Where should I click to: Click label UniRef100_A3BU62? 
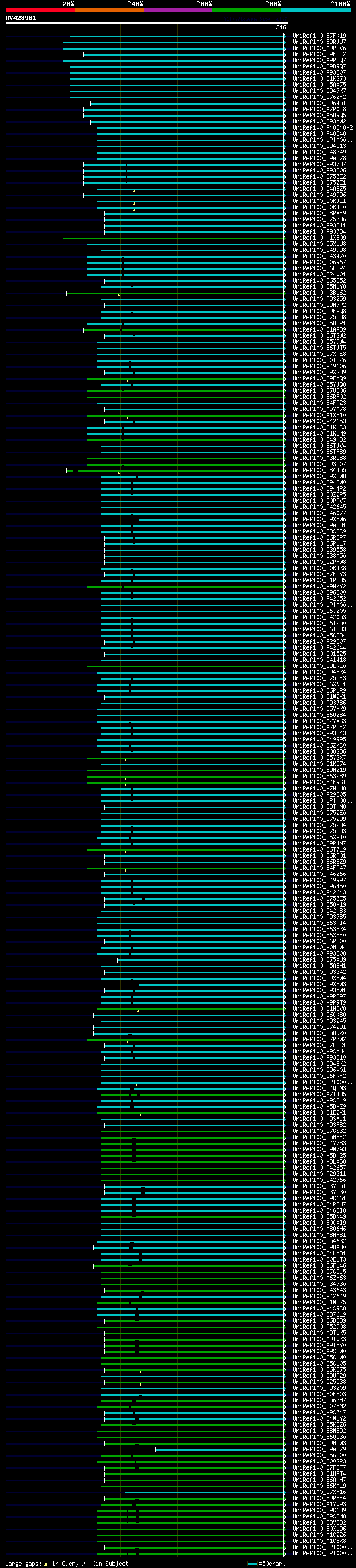pos(319,293)
